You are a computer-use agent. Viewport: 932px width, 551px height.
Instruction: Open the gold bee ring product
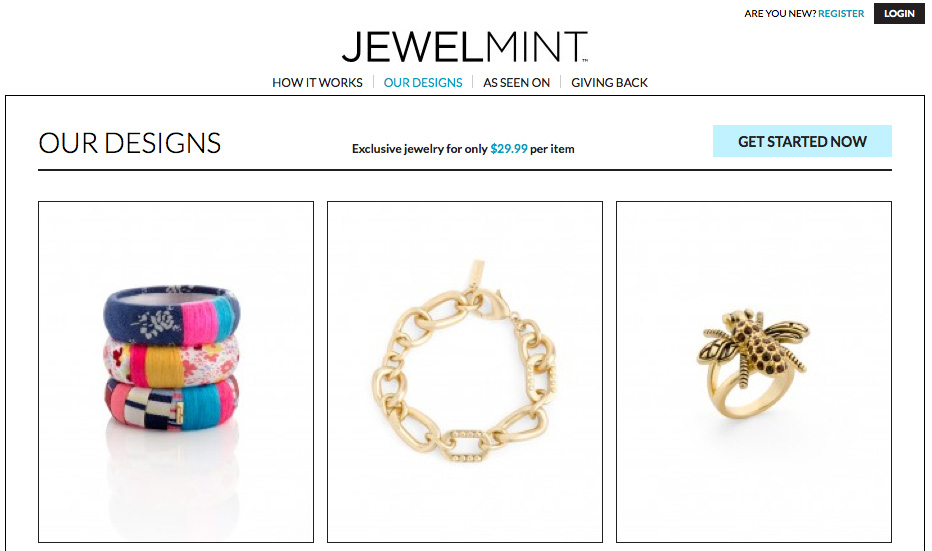(754, 371)
